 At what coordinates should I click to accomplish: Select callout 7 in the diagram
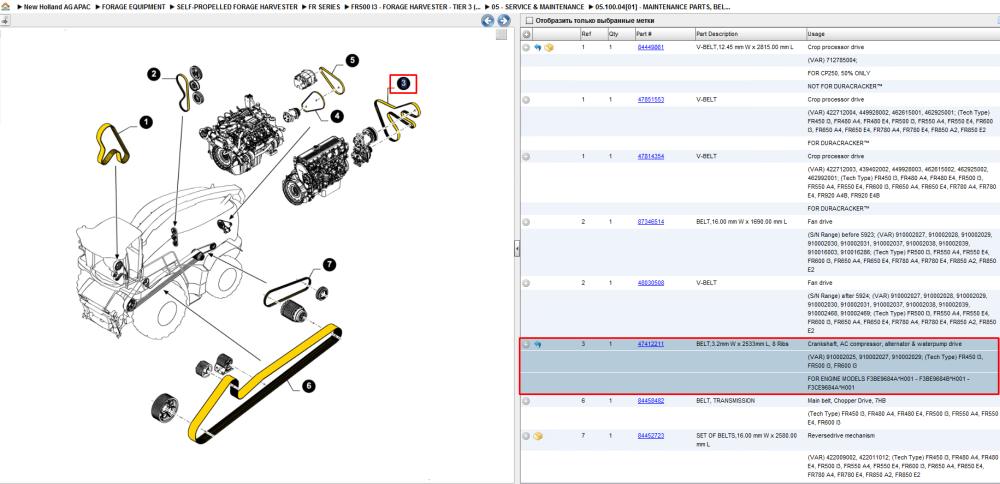(x=328, y=264)
